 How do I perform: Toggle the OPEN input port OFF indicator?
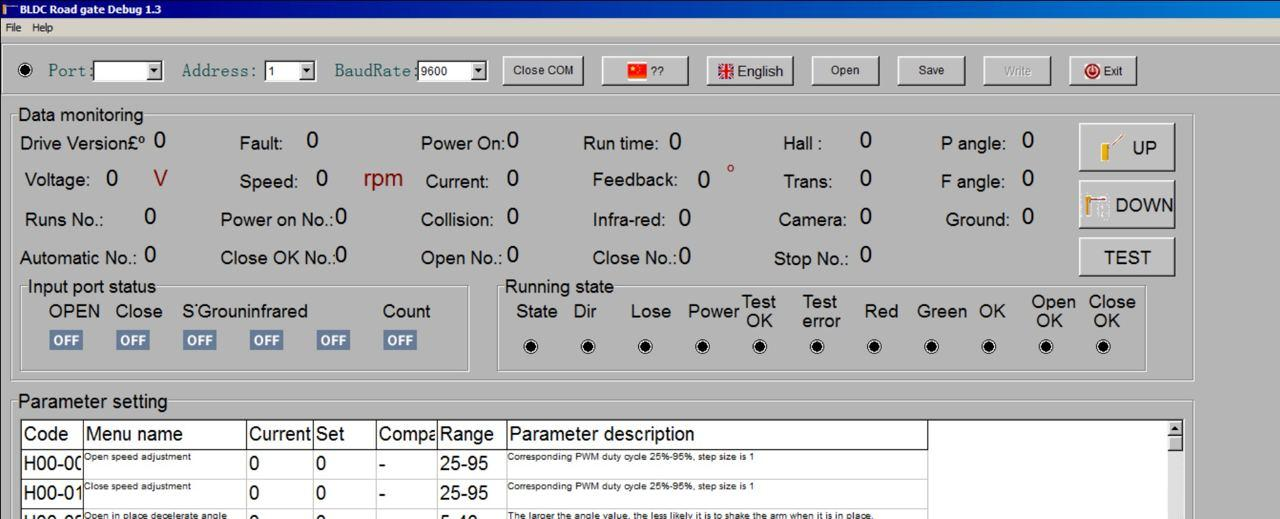[x=66, y=340]
